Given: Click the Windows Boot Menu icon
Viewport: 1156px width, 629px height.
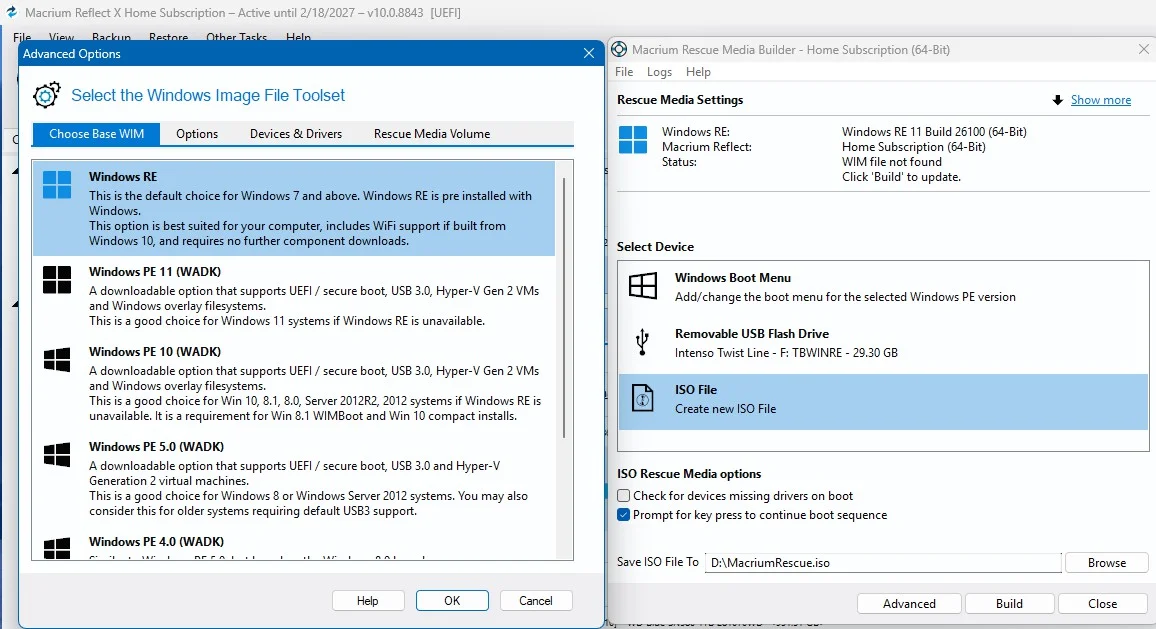Looking at the screenshot, I should click(642, 285).
